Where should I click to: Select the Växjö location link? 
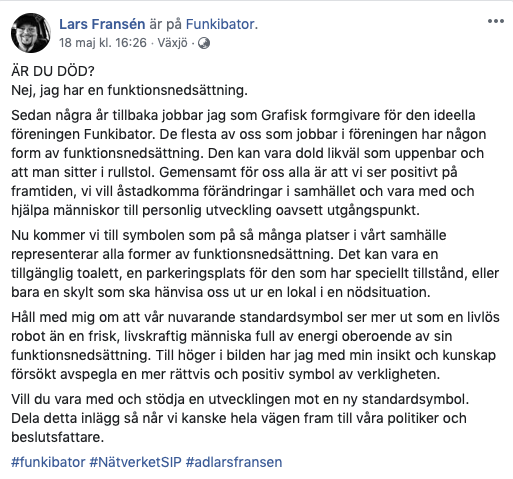point(172,43)
